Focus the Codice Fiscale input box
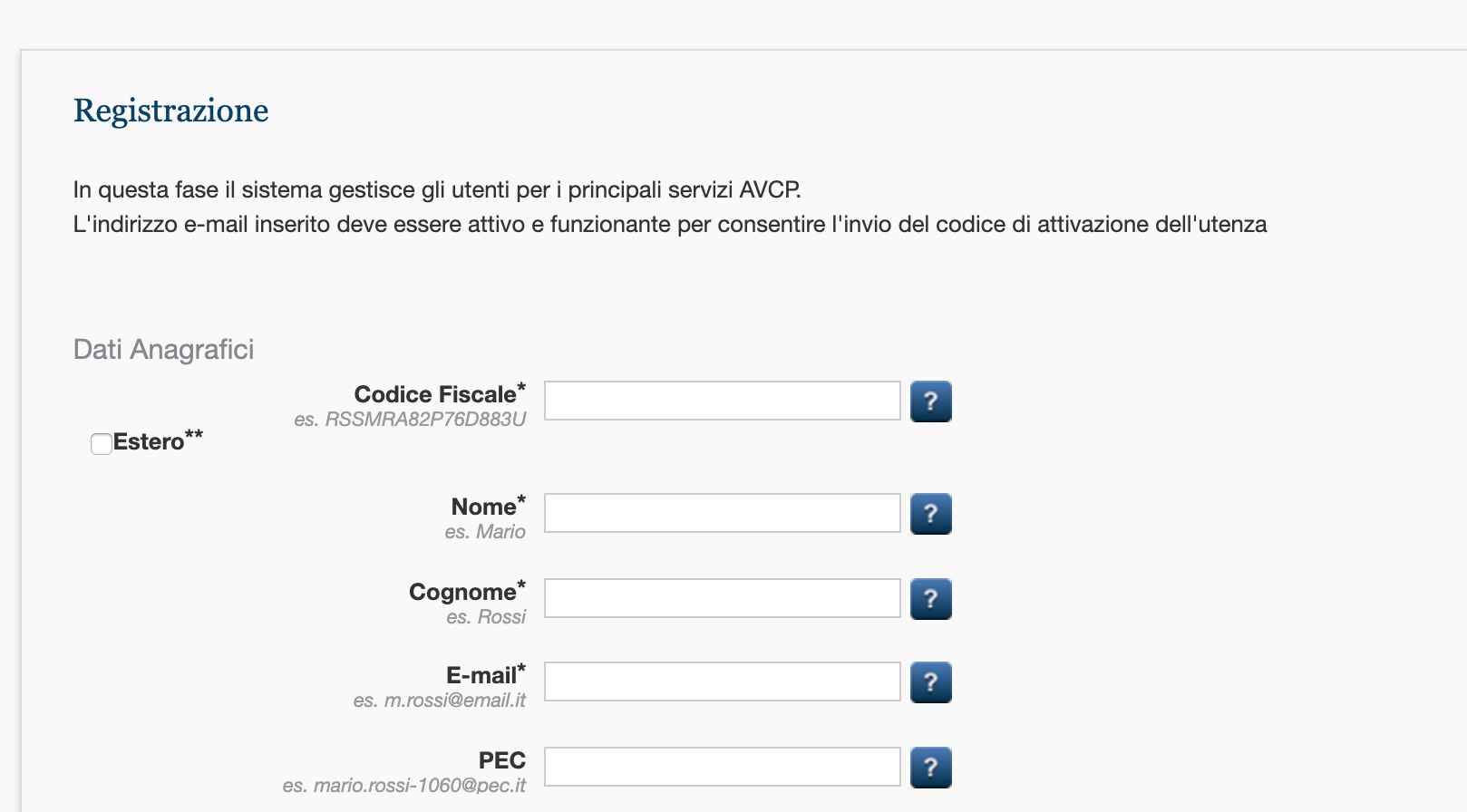Viewport: 1467px width, 812px height. click(723, 401)
